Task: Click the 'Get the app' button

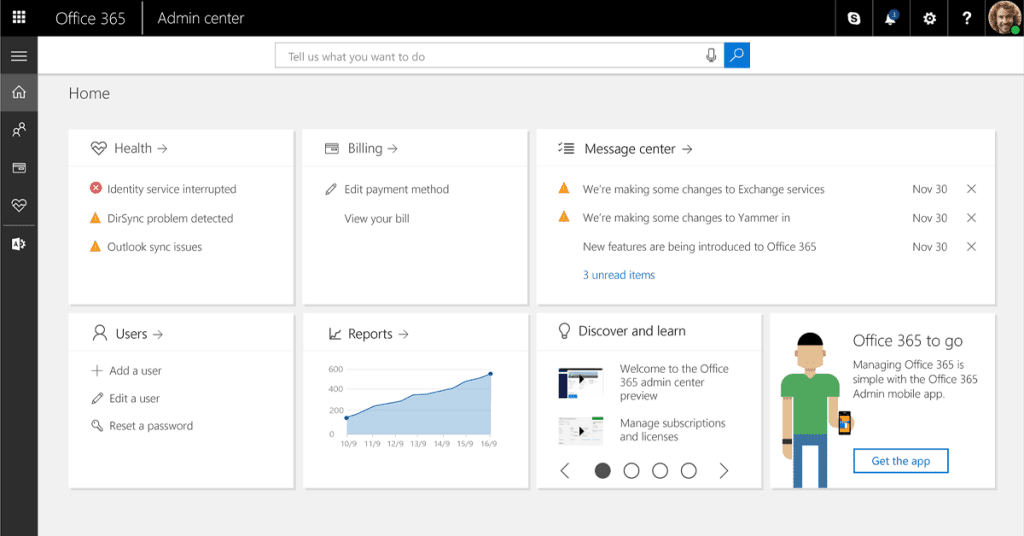Action: tap(901, 461)
